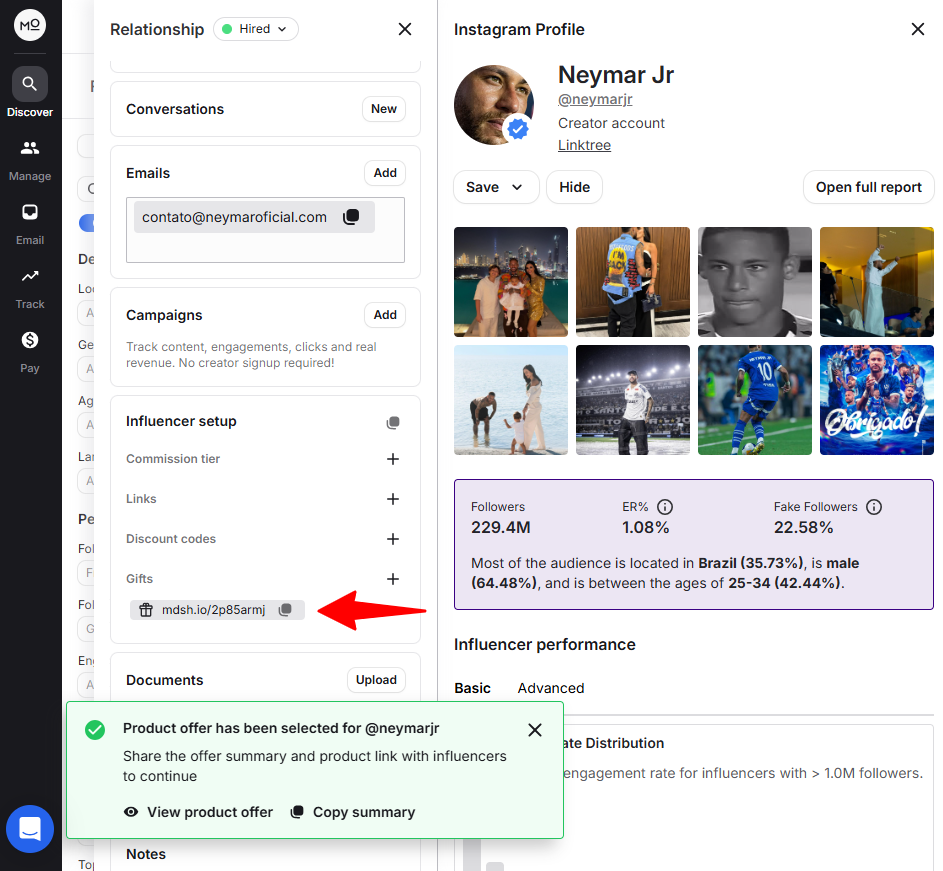Screen dimensions: 943x871
Task: Add Links with plus icon
Action: point(393,499)
